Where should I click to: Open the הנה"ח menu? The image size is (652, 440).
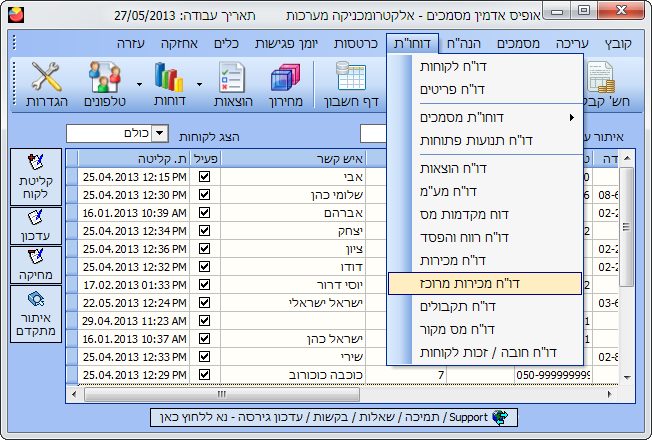(464, 43)
